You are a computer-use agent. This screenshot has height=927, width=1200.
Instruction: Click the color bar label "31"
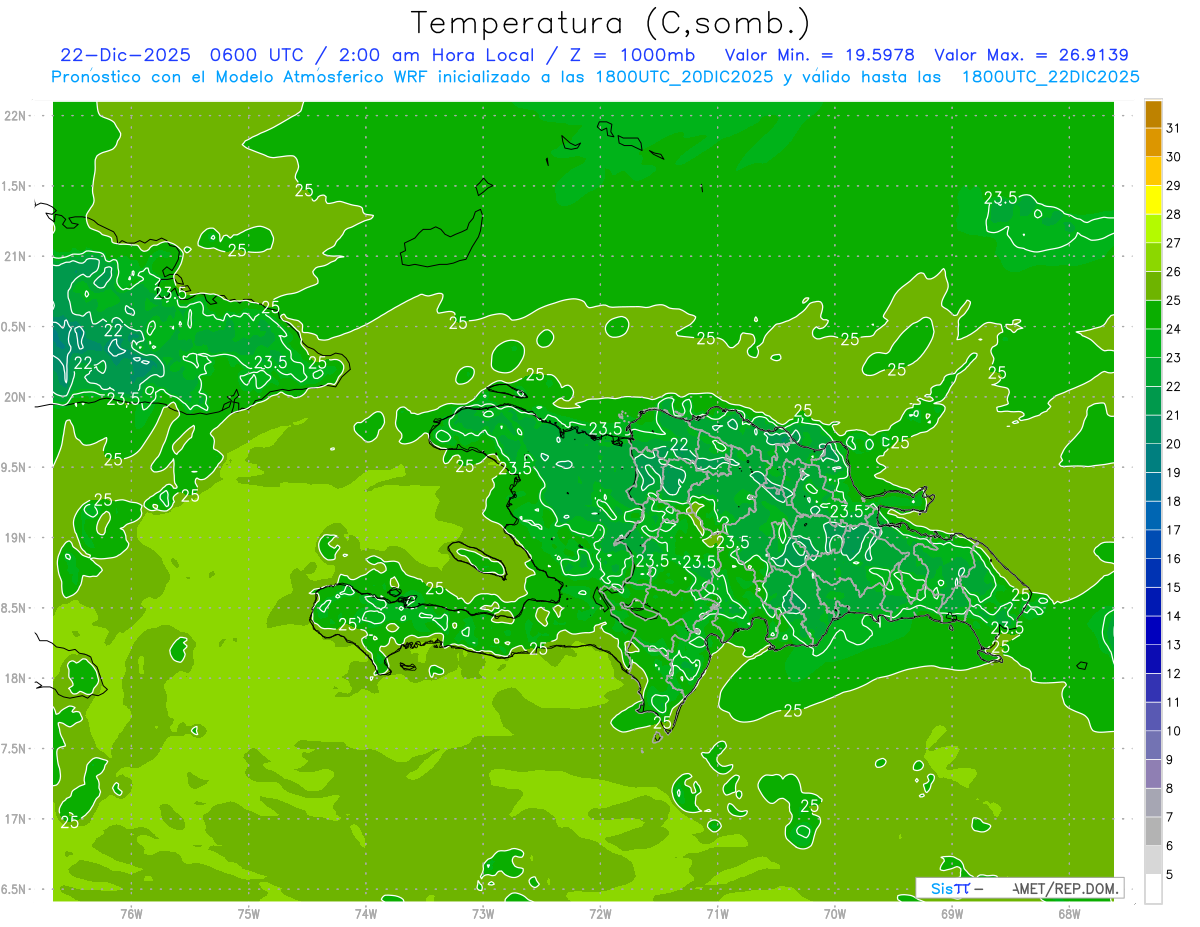click(x=1175, y=128)
